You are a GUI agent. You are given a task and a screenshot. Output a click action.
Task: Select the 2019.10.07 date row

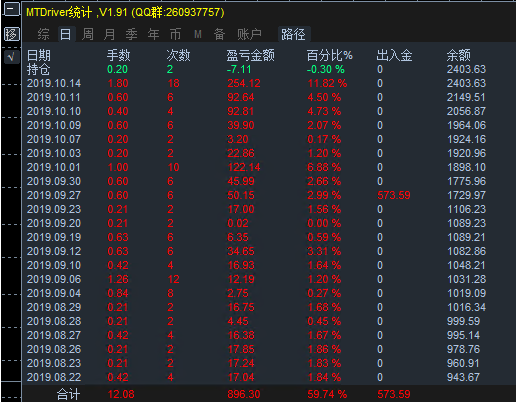coord(54,139)
